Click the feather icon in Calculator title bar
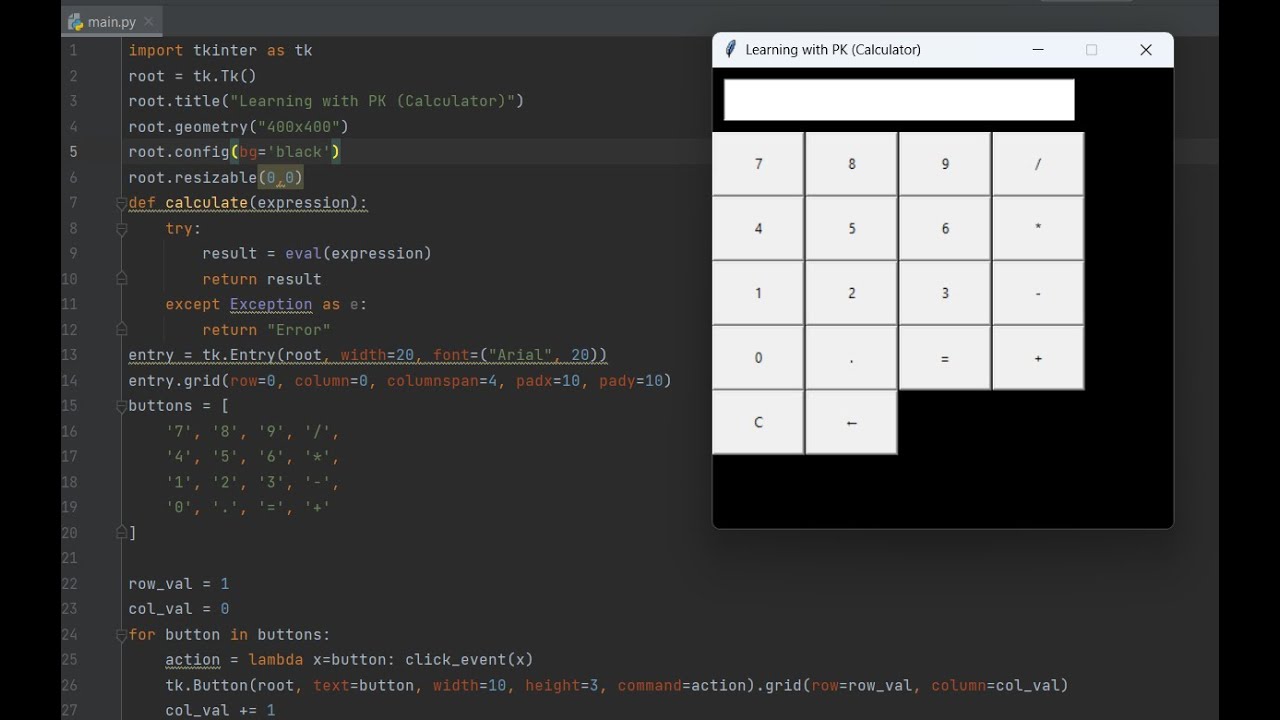The image size is (1280, 720). click(731, 49)
